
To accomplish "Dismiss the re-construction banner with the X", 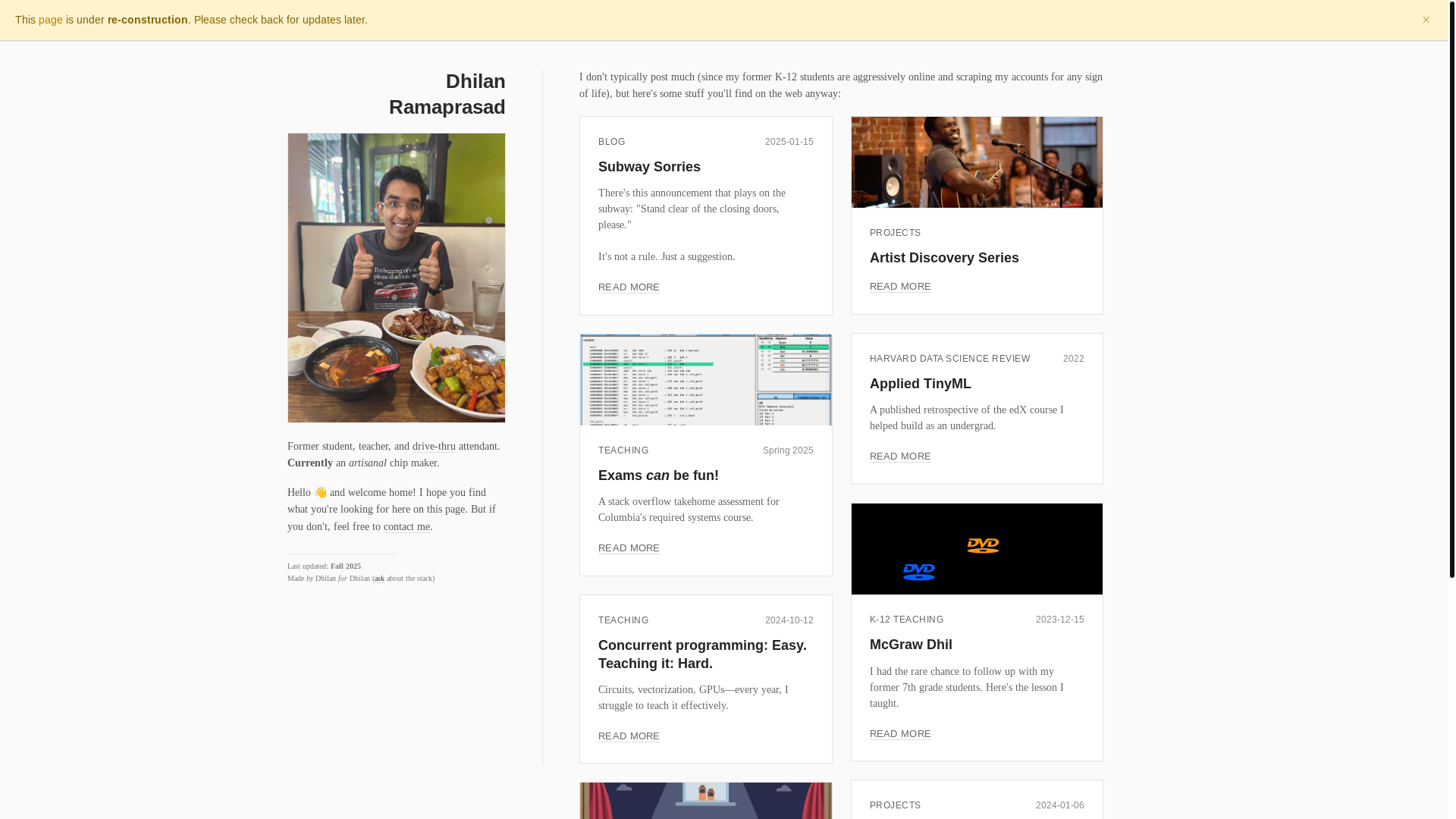I will click(x=1426, y=20).
